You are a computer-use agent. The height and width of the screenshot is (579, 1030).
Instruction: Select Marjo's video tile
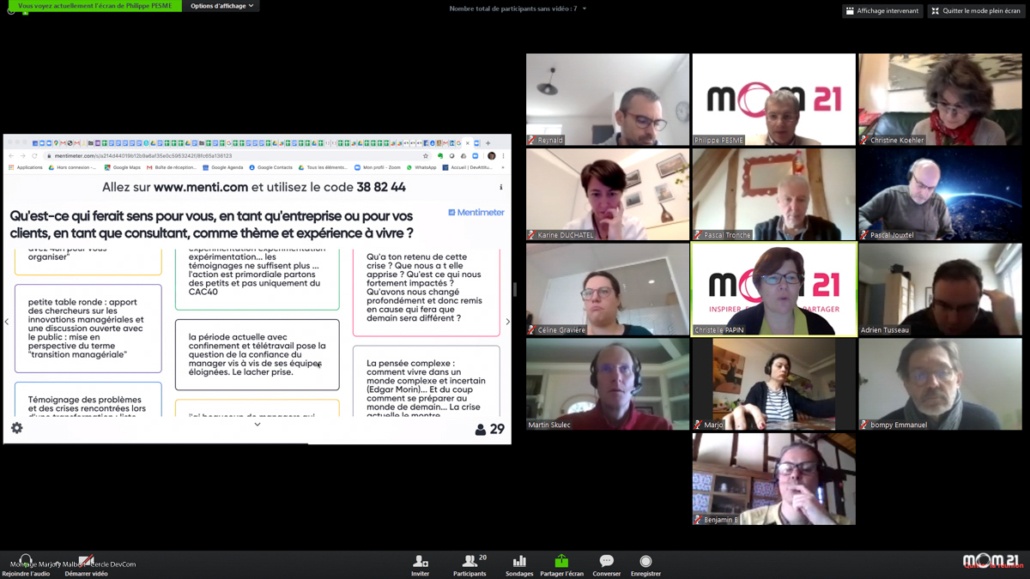[x=774, y=384]
